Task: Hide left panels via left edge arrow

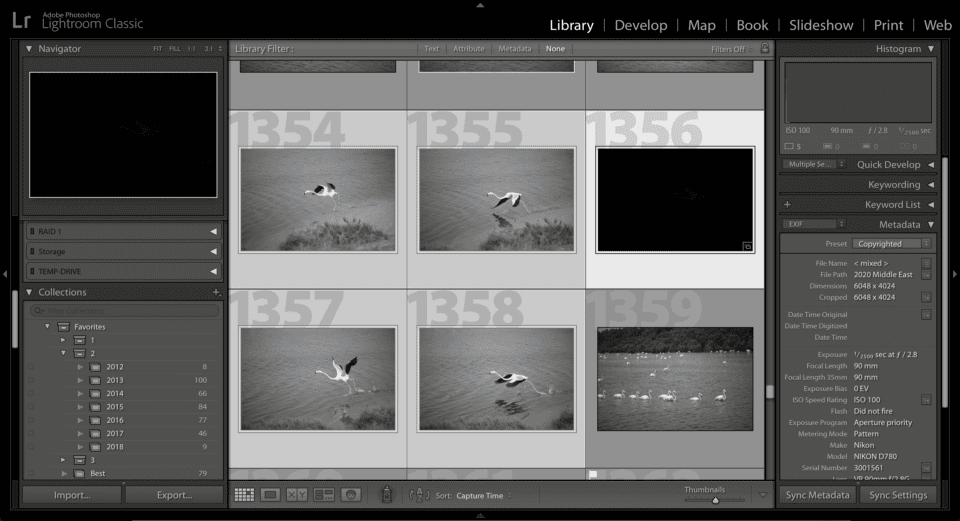Action: coord(5,274)
